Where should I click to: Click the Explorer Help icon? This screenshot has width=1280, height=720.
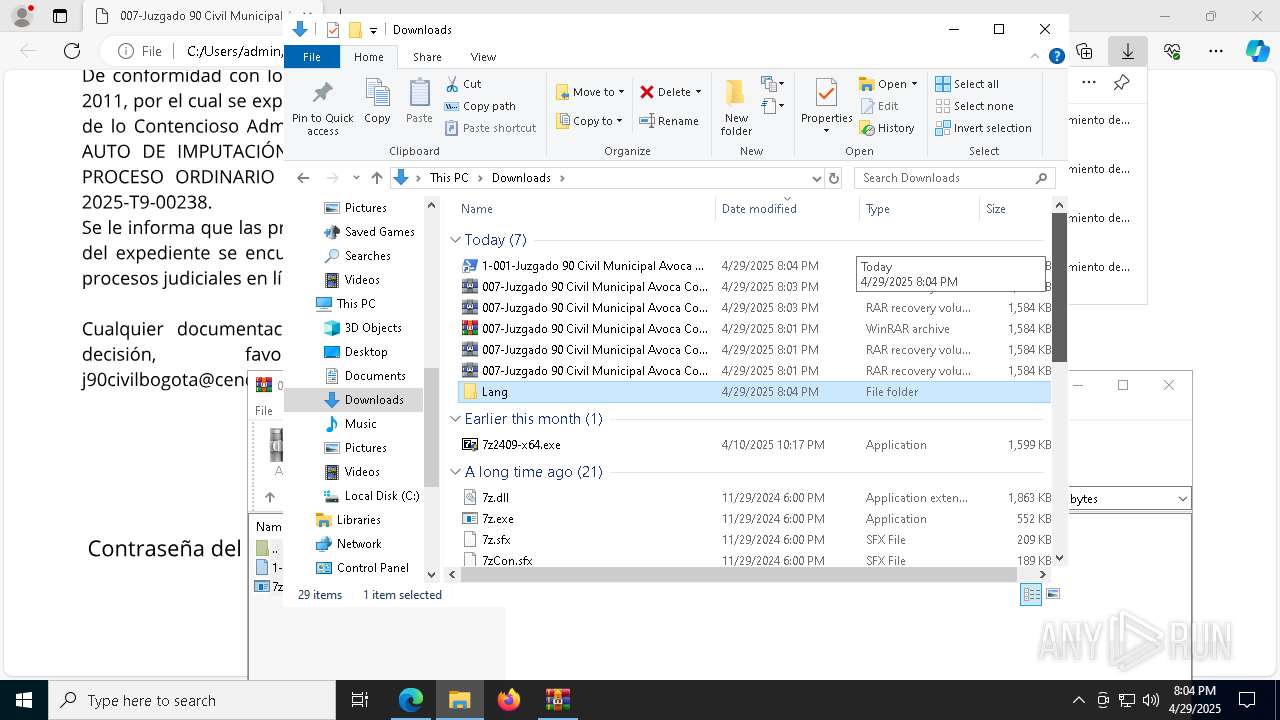[x=1056, y=56]
